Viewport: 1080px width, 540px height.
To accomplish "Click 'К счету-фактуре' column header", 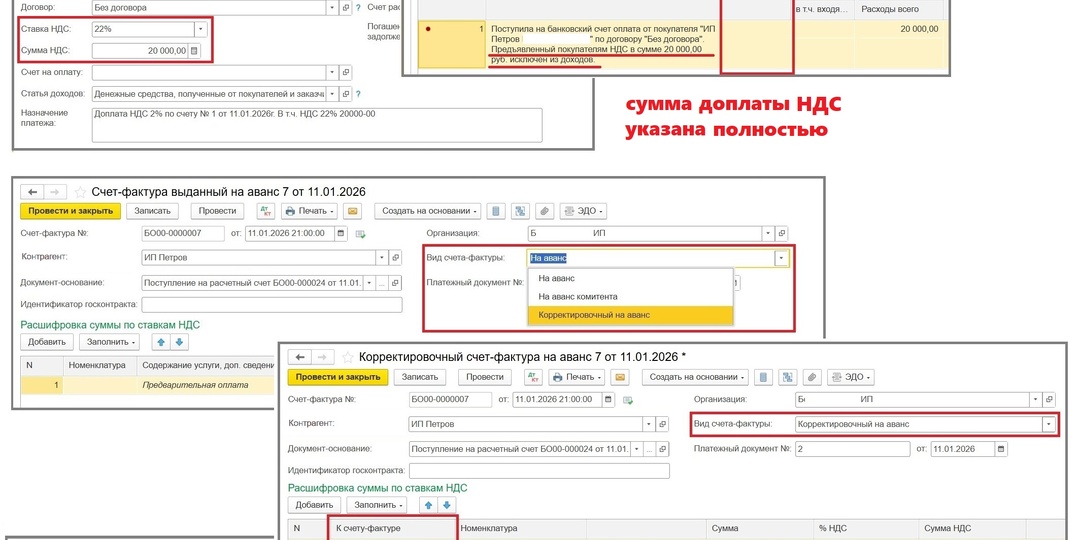I will tap(391, 528).
